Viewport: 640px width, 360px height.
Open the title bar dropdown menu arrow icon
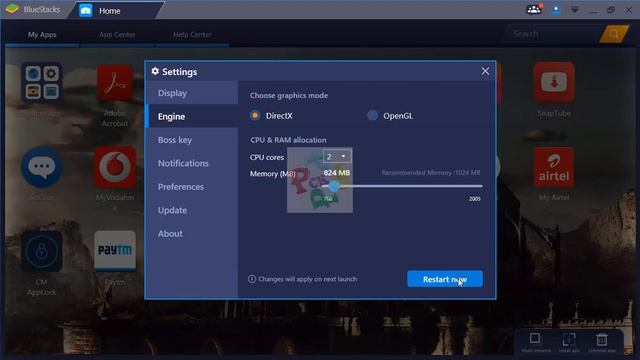[x=575, y=10]
